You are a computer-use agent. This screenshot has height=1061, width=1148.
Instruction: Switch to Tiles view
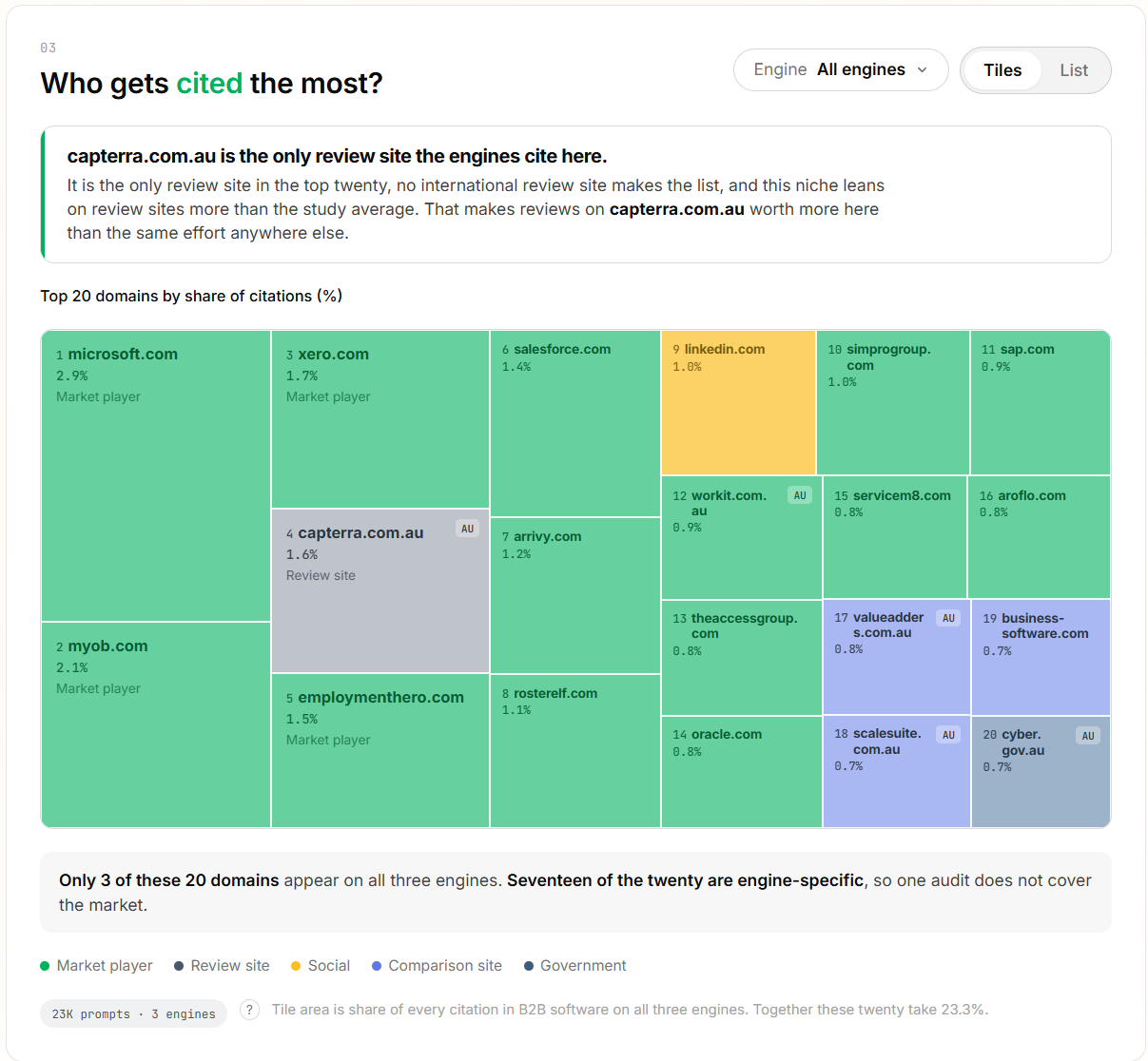click(1002, 70)
